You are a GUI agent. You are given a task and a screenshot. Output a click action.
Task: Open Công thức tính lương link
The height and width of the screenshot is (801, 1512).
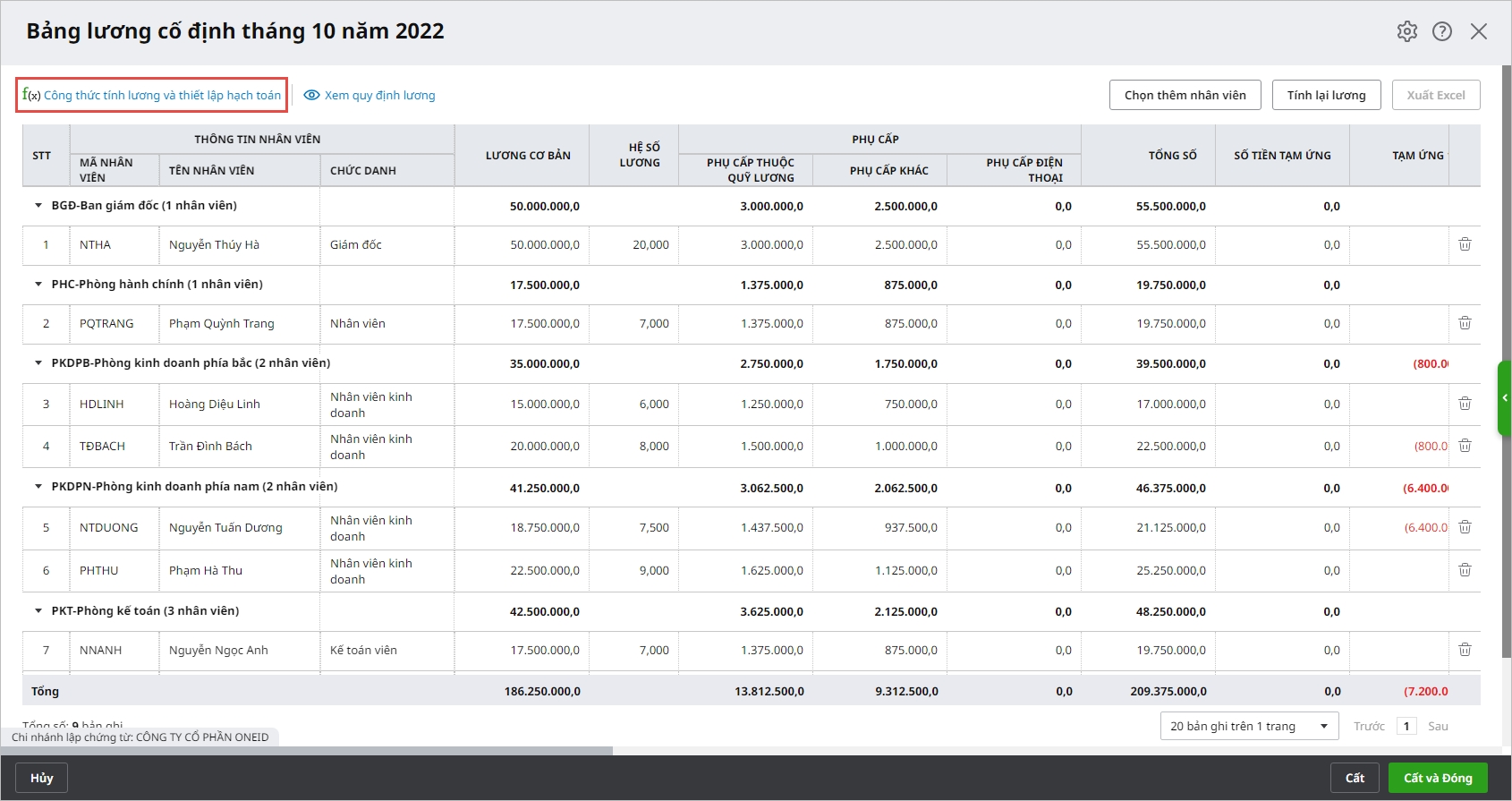tap(152, 95)
